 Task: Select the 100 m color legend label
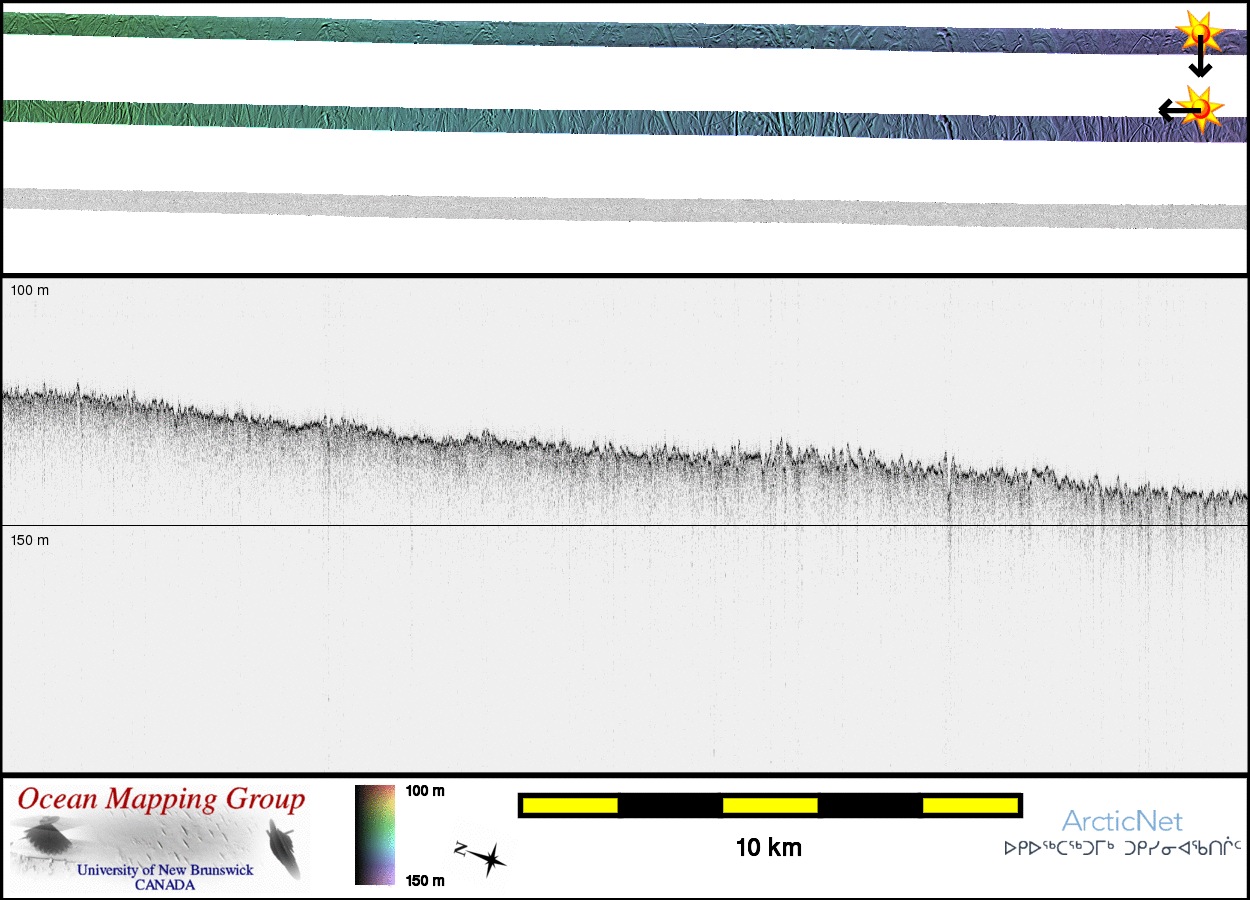pyautogui.click(x=425, y=791)
